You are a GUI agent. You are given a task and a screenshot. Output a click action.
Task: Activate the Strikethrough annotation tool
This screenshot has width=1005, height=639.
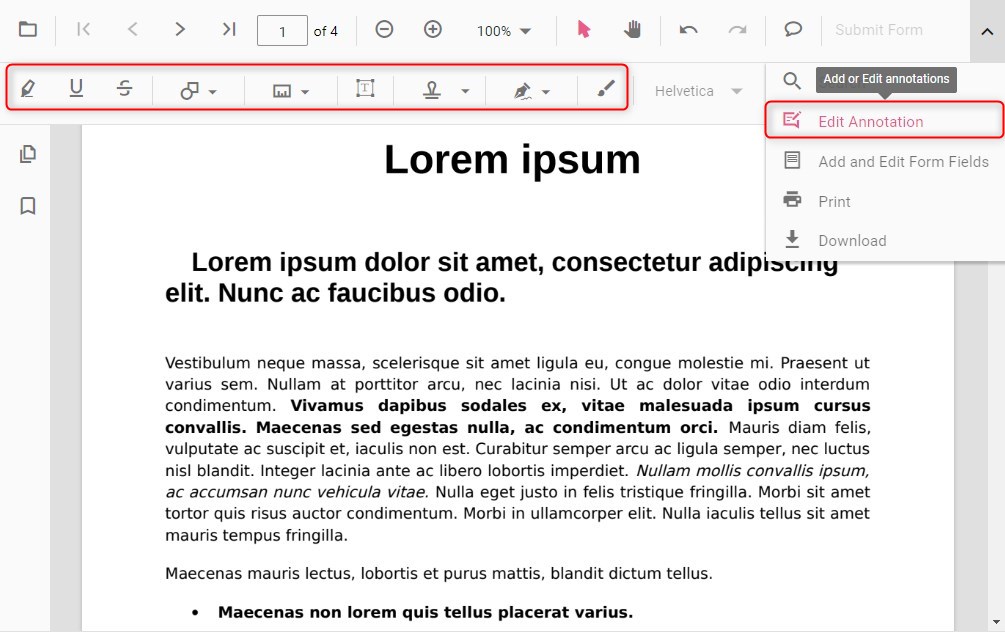tap(124, 89)
